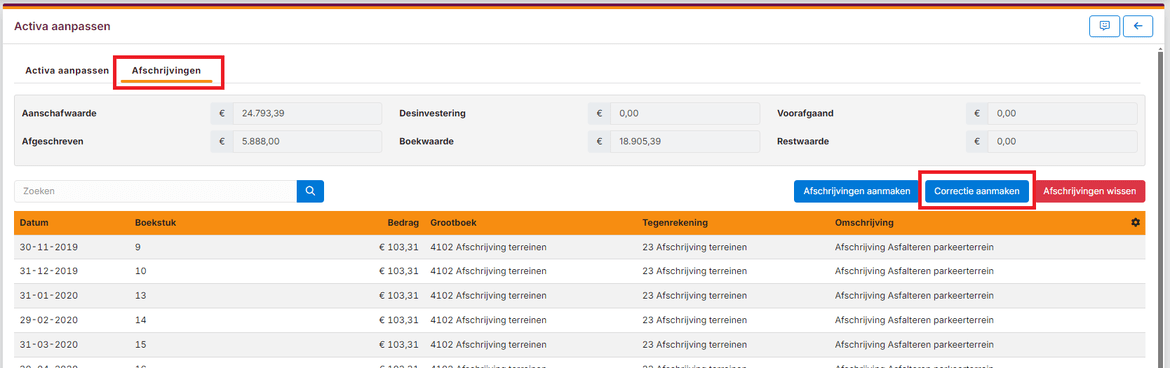This screenshot has height=368, width=1170.
Task: Select the Afschrijvingen tab
Action: pos(166,71)
